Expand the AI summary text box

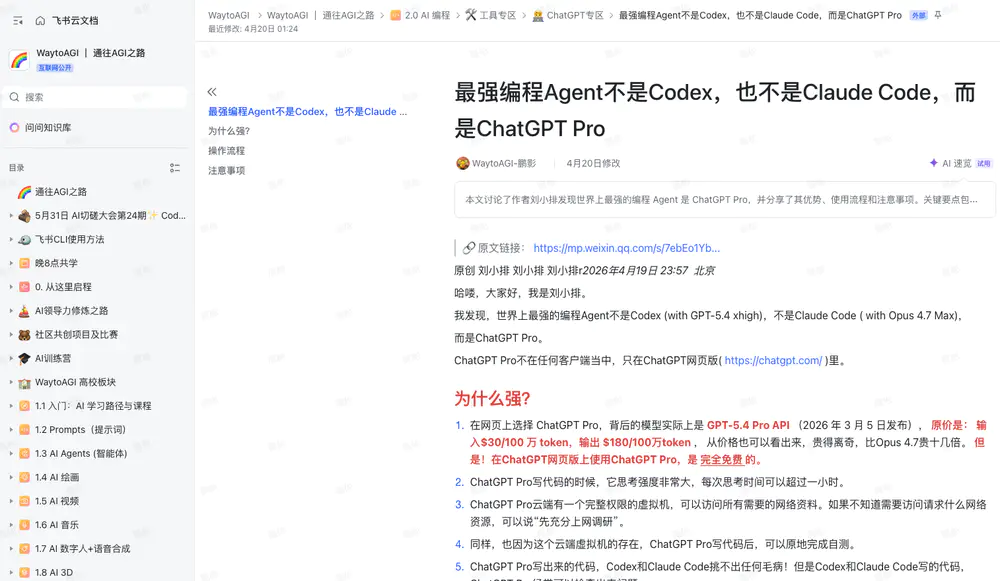(x=724, y=200)
